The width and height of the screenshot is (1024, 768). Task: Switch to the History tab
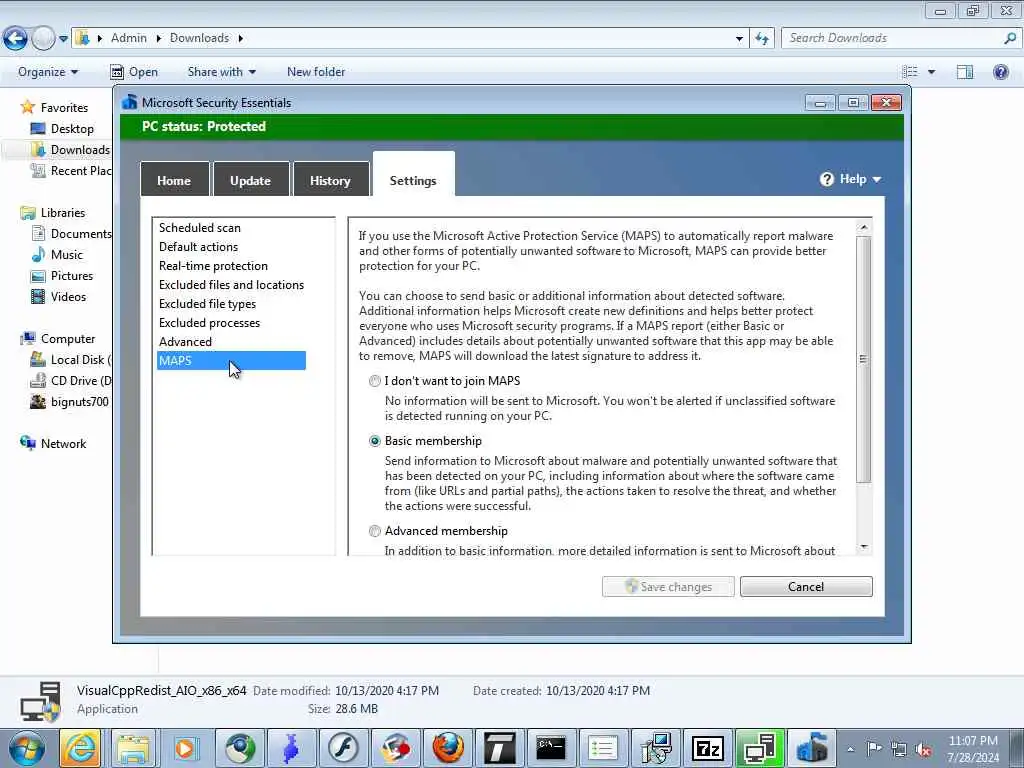(330, 180)
